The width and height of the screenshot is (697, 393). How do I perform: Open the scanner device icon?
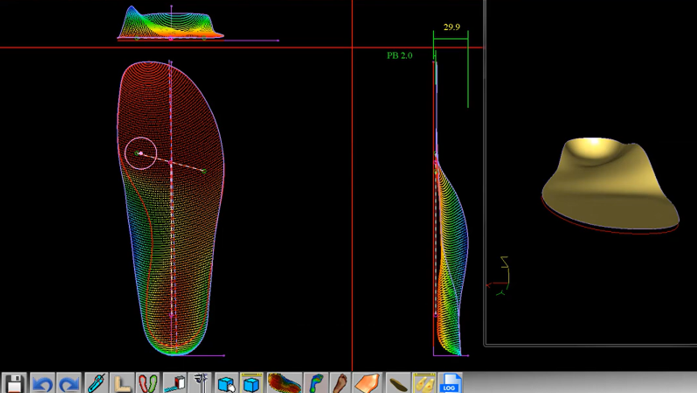click(174, 383)
